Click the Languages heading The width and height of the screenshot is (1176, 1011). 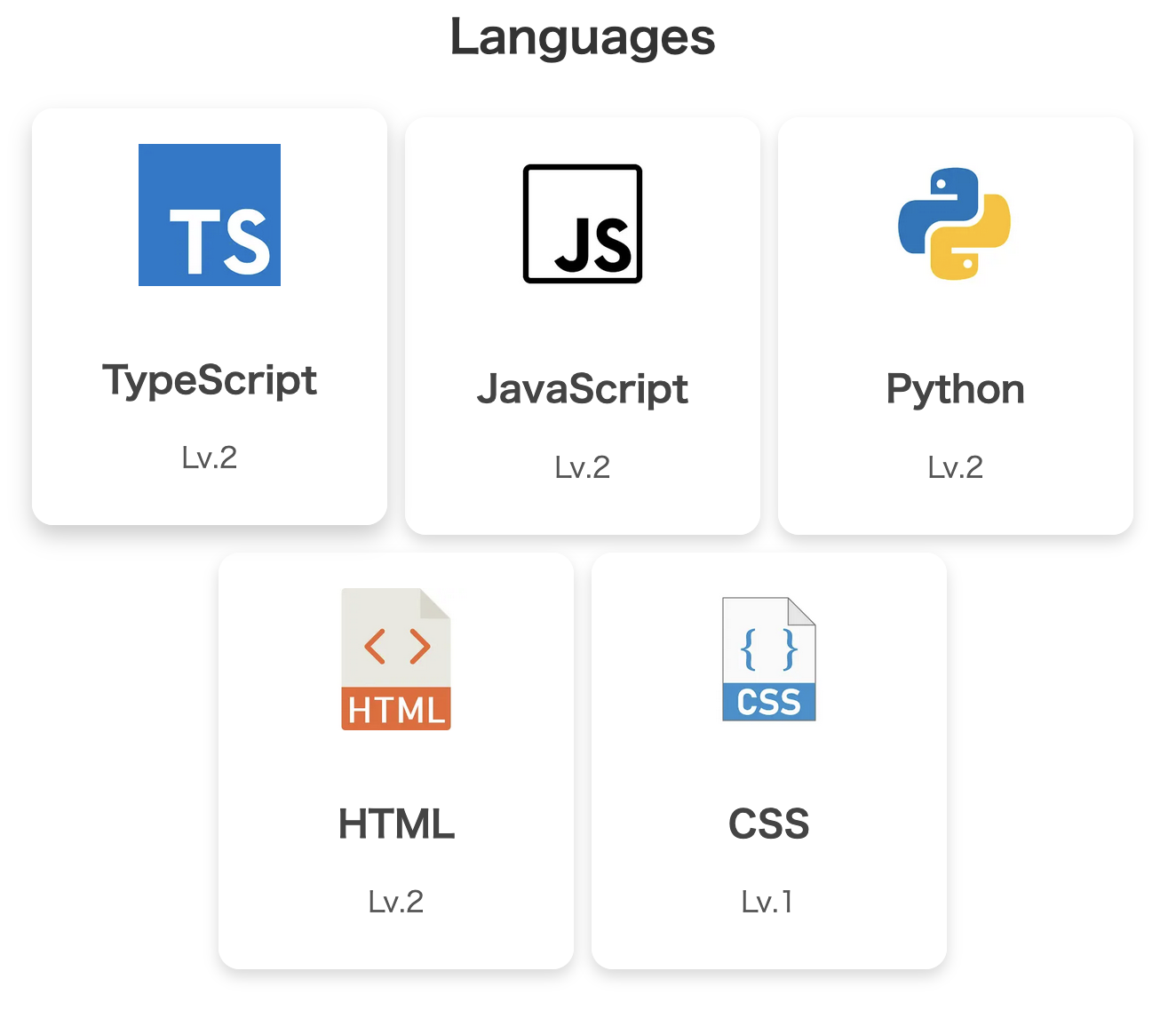click(583, 38)
